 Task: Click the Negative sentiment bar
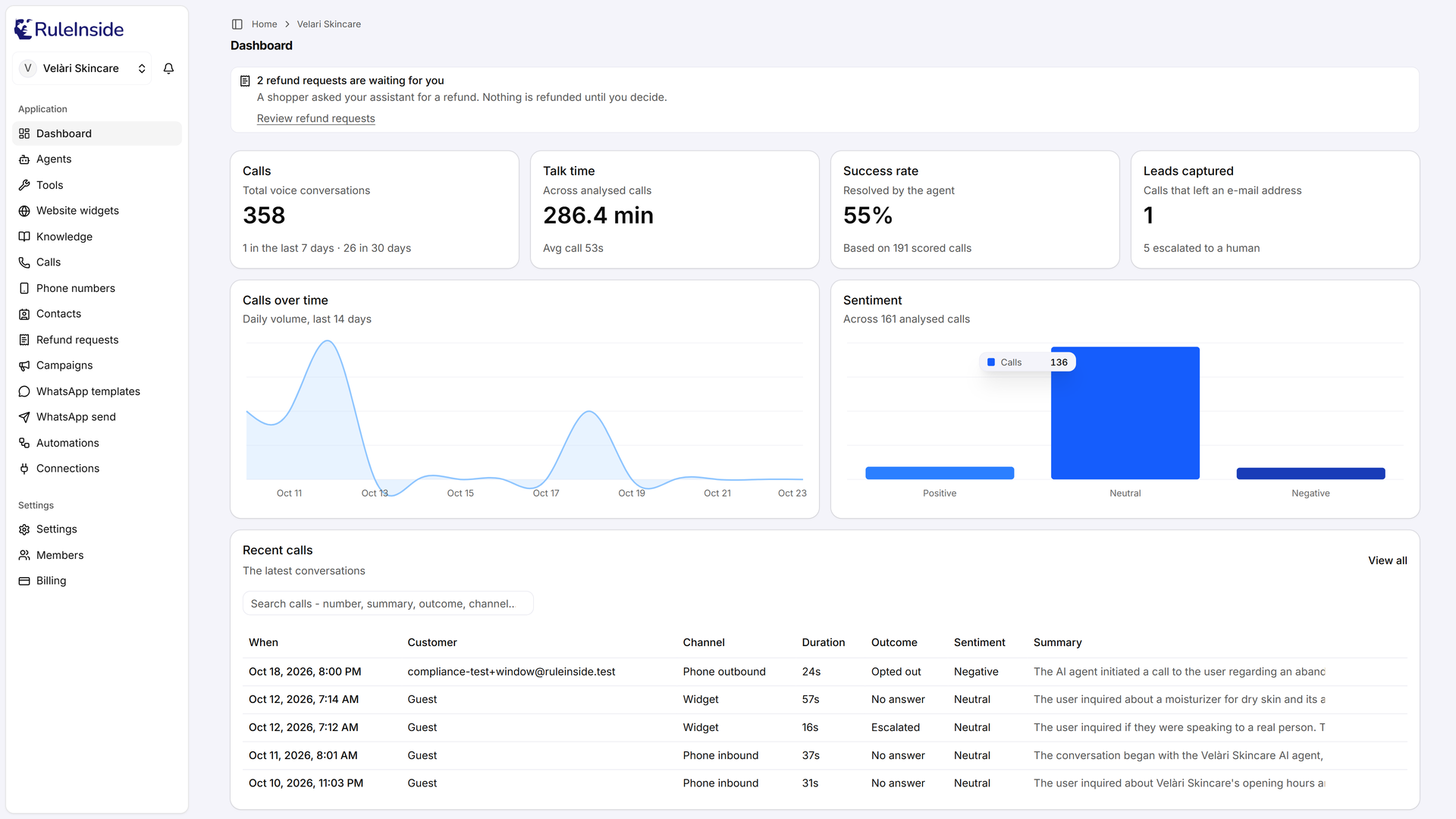point(1310,473)
